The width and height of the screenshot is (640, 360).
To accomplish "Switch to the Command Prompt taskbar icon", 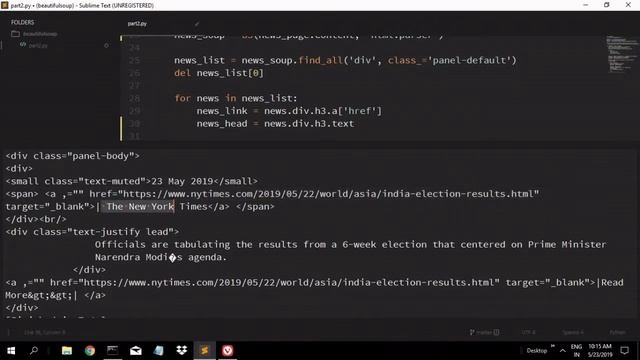I will point(113,351).
